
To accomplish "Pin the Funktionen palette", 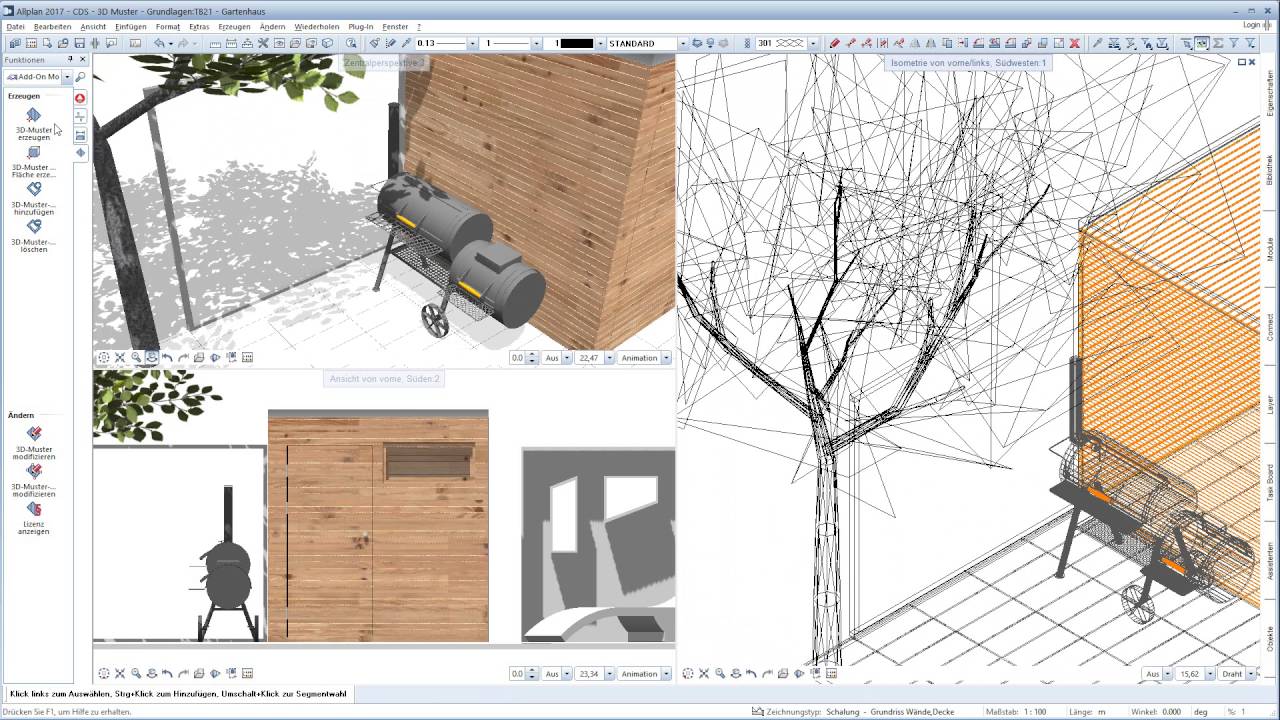I will (68, 60).
